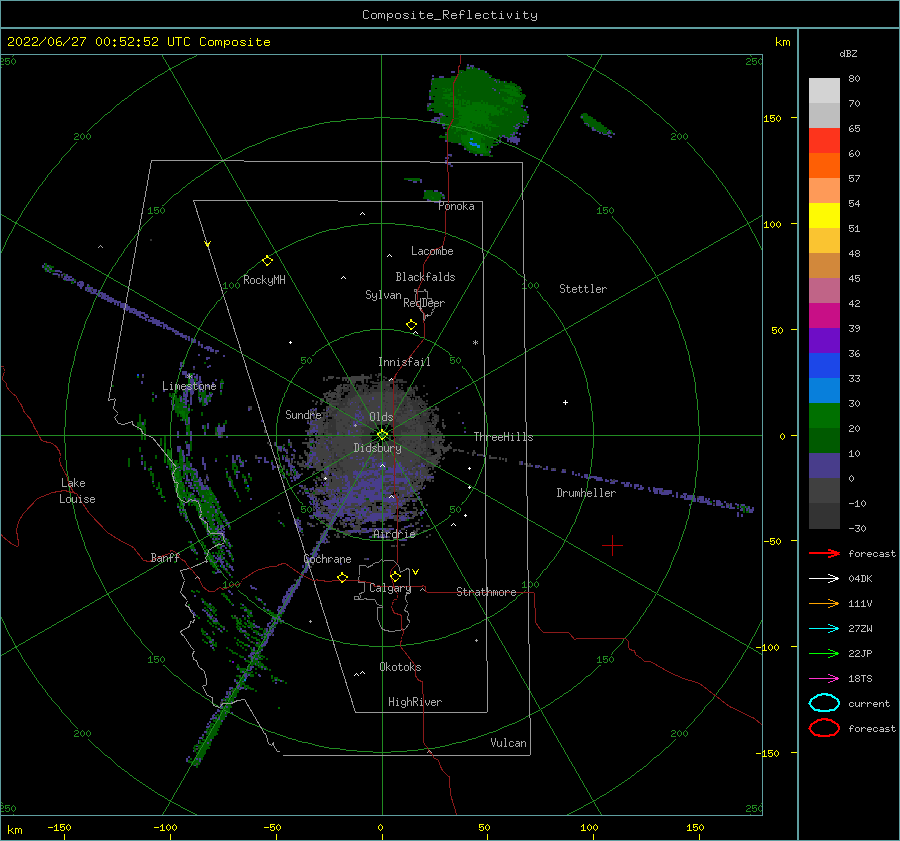Click the Drumheller label
This screenshot has height=841, width=900.
586,493
